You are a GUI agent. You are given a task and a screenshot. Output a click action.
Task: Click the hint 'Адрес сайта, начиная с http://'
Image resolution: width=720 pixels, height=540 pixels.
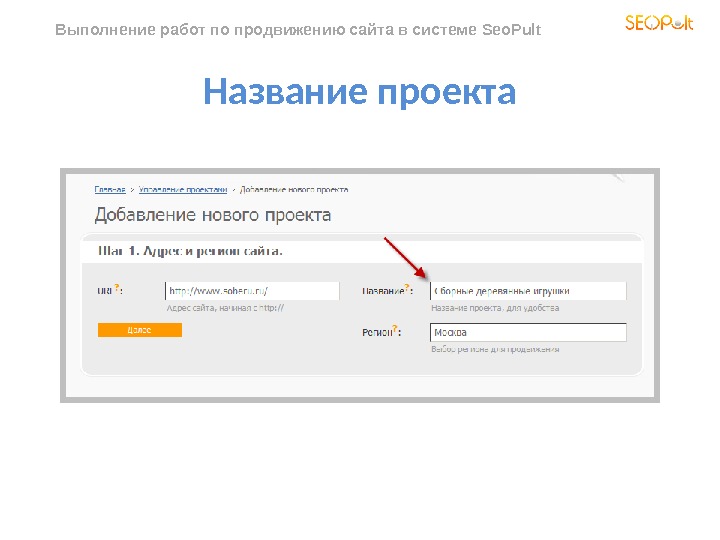click(x=225, y=308)
